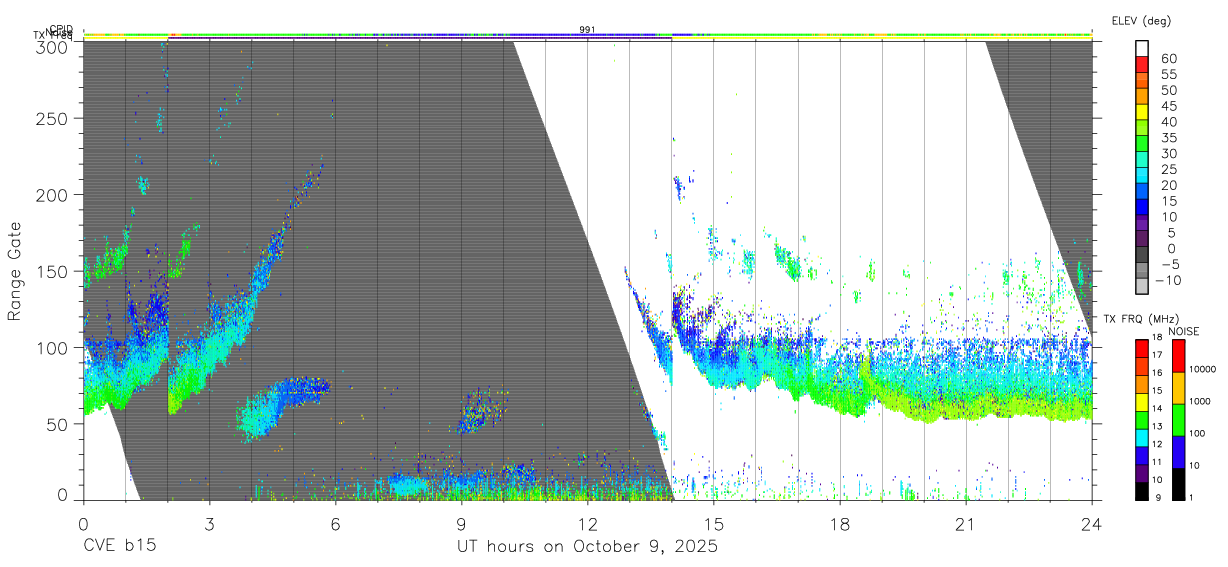Click the yellow segment of the ELEV color bar

tap(1142, 112)
